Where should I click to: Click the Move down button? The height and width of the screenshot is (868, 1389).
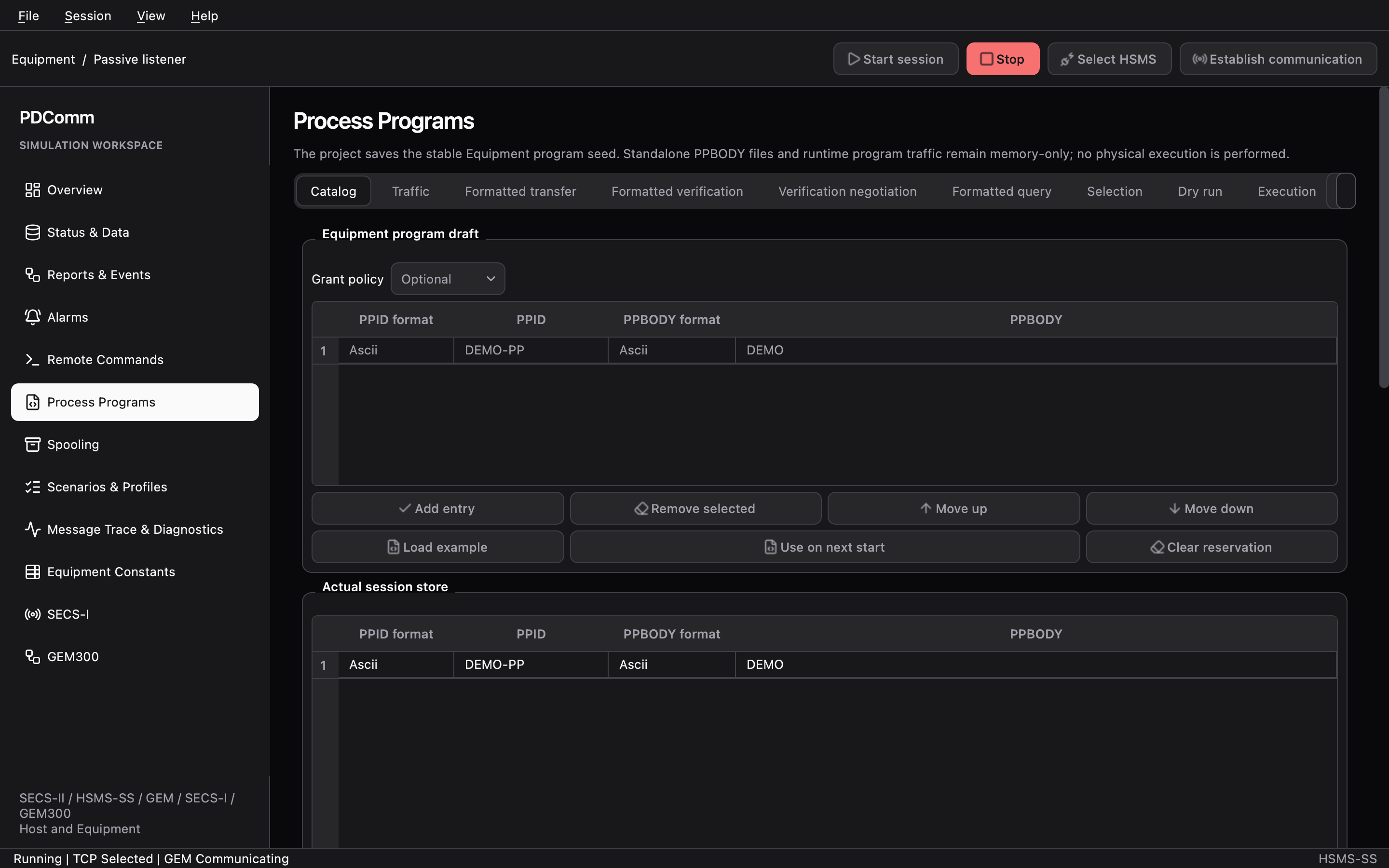click(x=1212, y=509)
